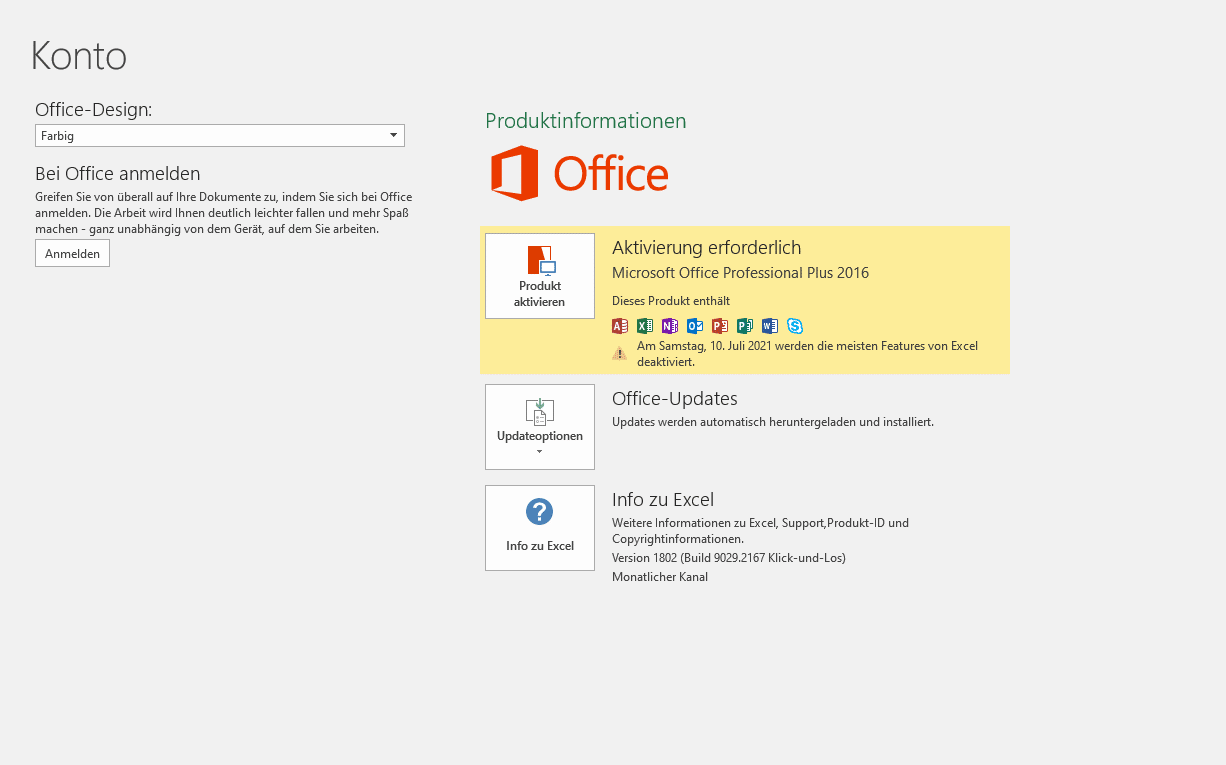This screenshot has height=765, width=1226.
Task: Click the Outlook app icon
Action: pyautogui.click(x=695, y=325)
